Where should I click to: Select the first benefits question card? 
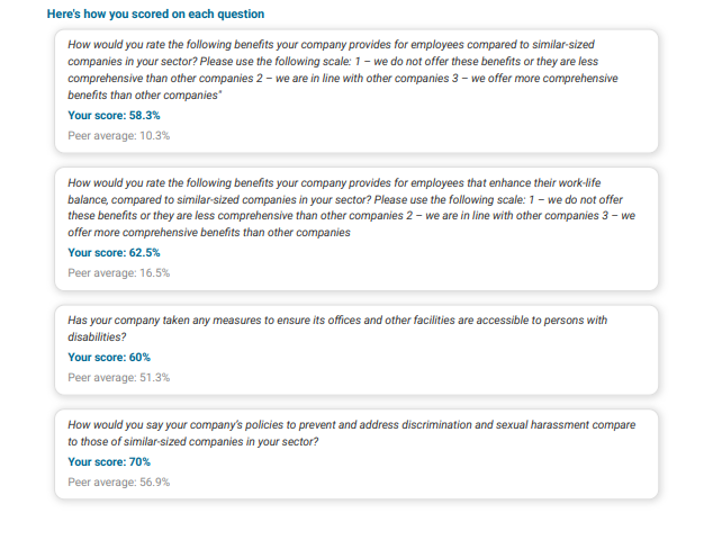pyautogui.click(x=356, y=91)
